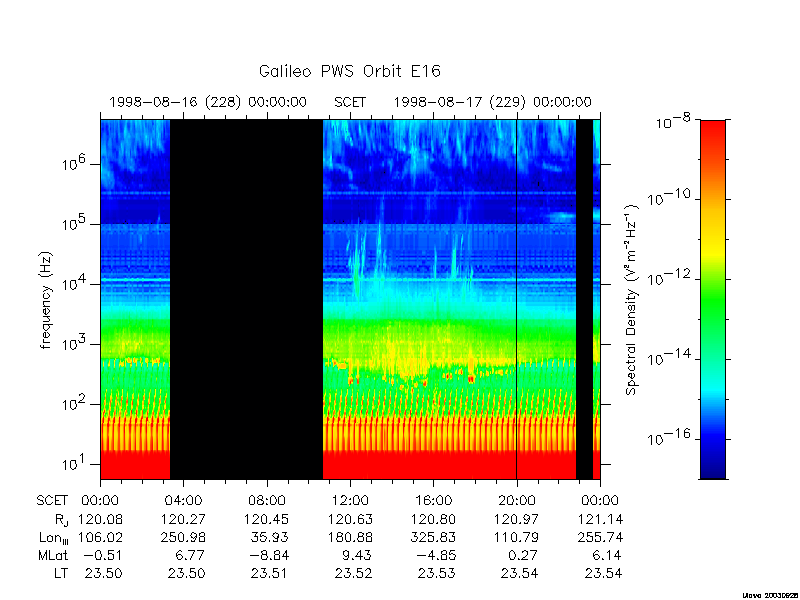
Task: Click the longitude value 106.02
Action: coord(100,537)
